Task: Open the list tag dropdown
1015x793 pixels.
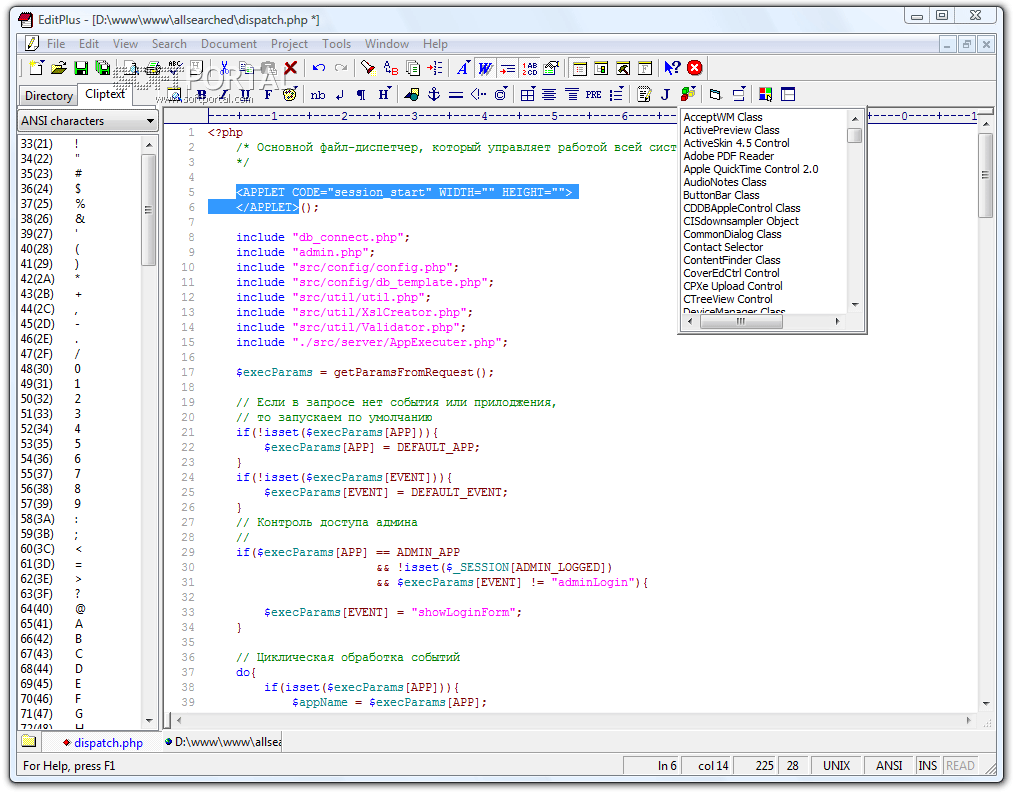Action: click(616, 95)
